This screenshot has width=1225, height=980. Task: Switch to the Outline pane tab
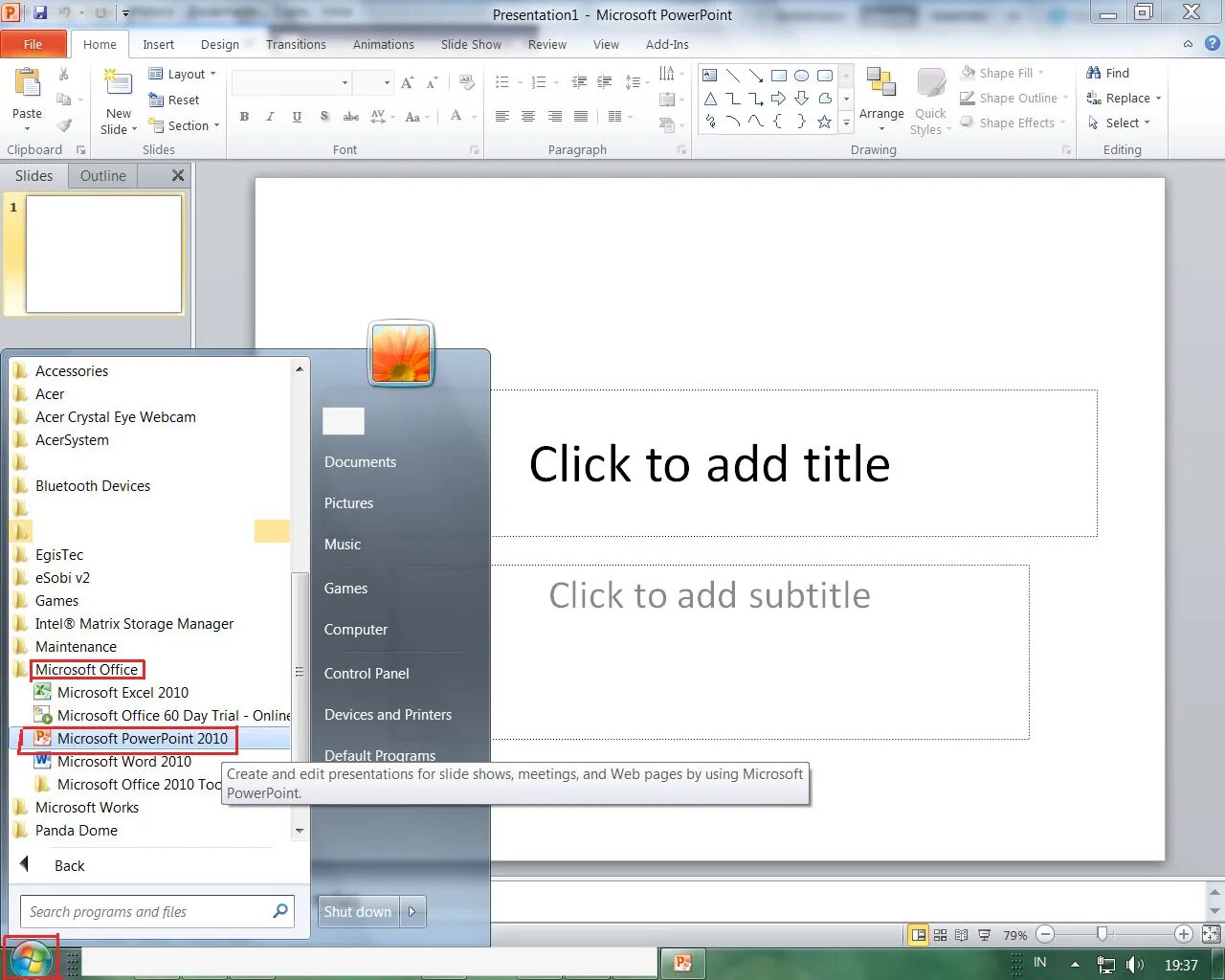coord(103,176)
